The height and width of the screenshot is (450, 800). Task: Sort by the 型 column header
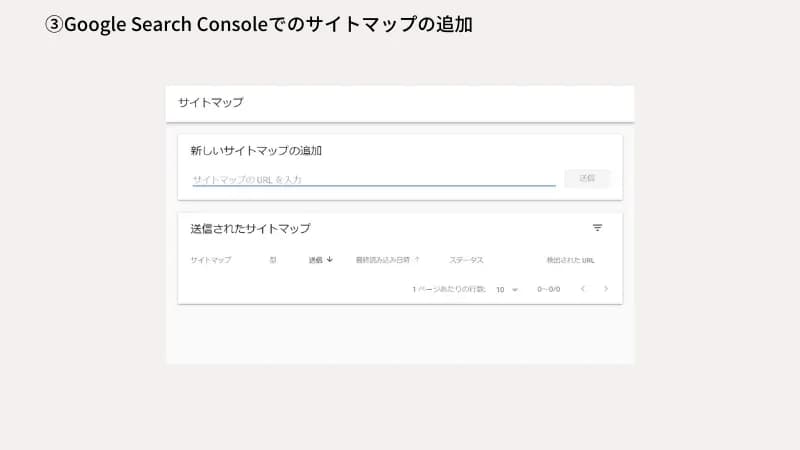(273, 260)
